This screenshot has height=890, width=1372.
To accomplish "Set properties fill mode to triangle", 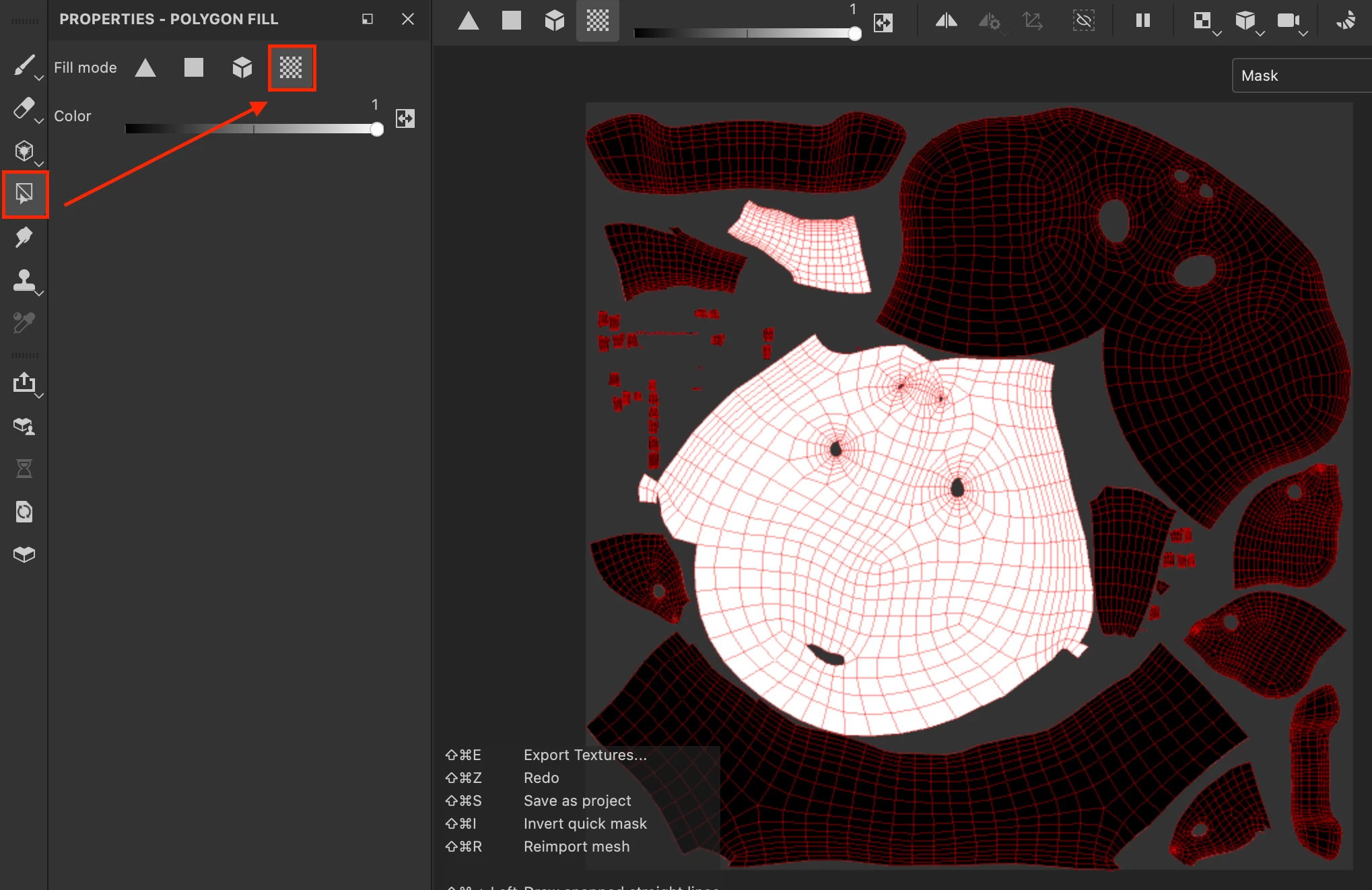I will tap(145, 67).
